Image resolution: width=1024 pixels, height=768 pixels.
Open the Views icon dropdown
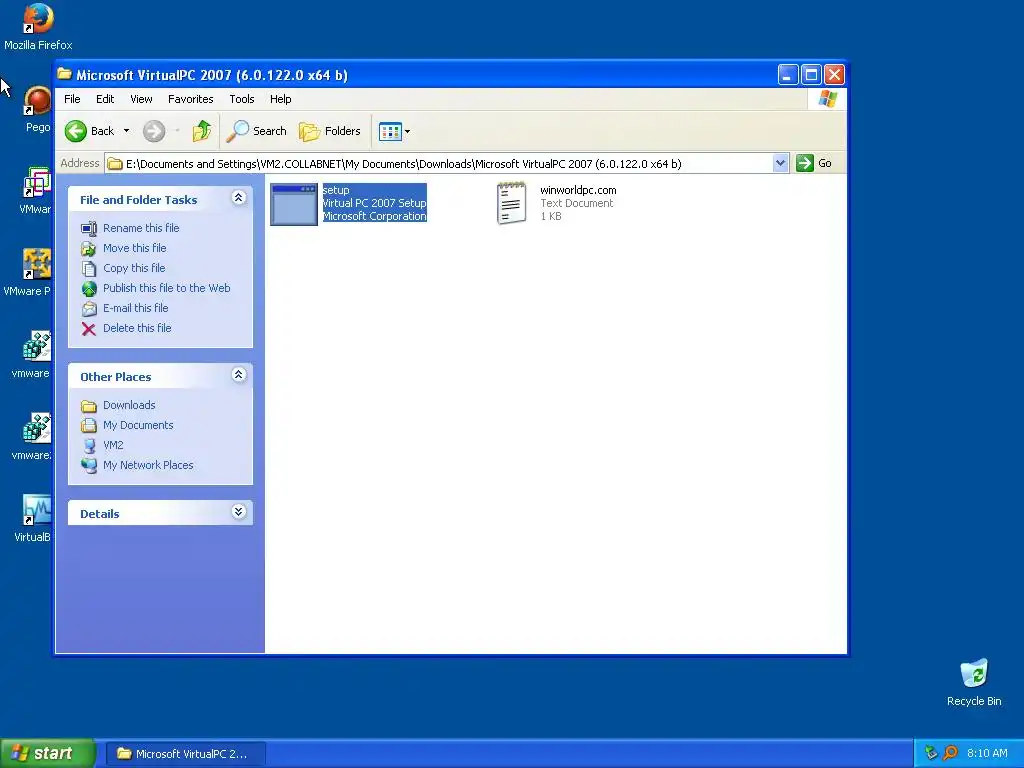pyautogui.click(x=394, y=131)
